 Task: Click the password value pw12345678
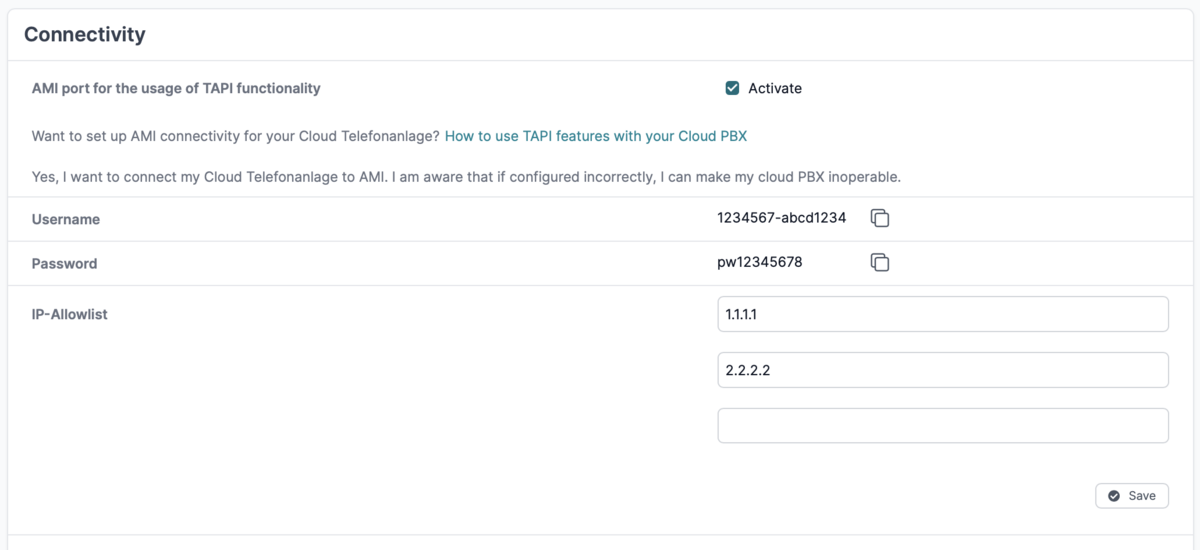[760, 262]
